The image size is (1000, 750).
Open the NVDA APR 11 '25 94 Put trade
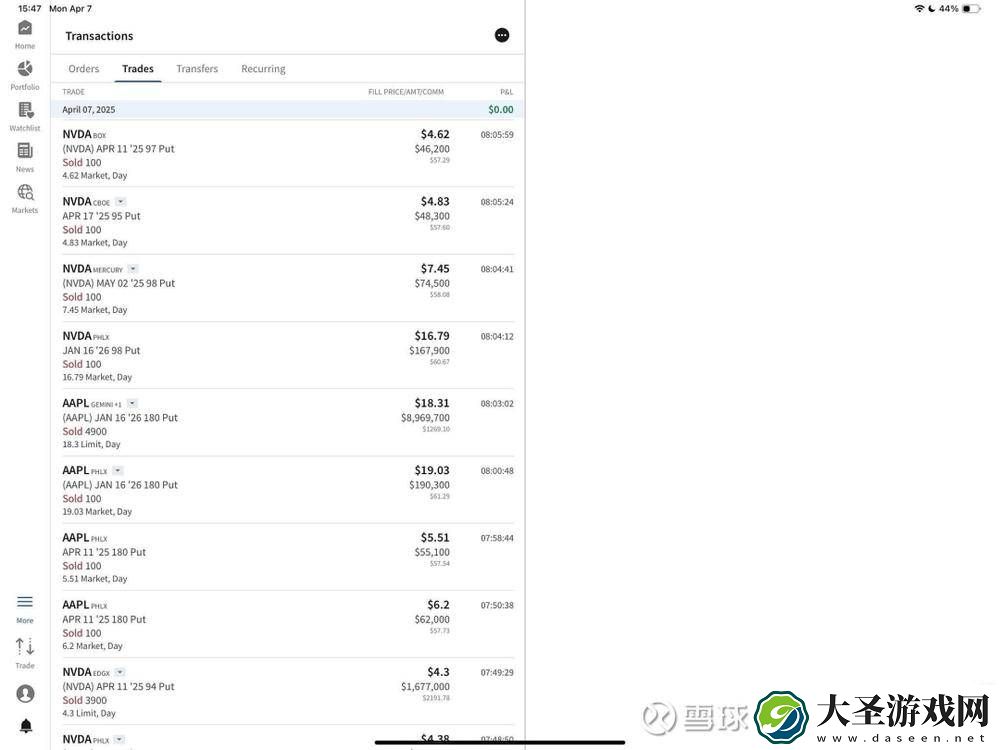[x=288, y=691]
